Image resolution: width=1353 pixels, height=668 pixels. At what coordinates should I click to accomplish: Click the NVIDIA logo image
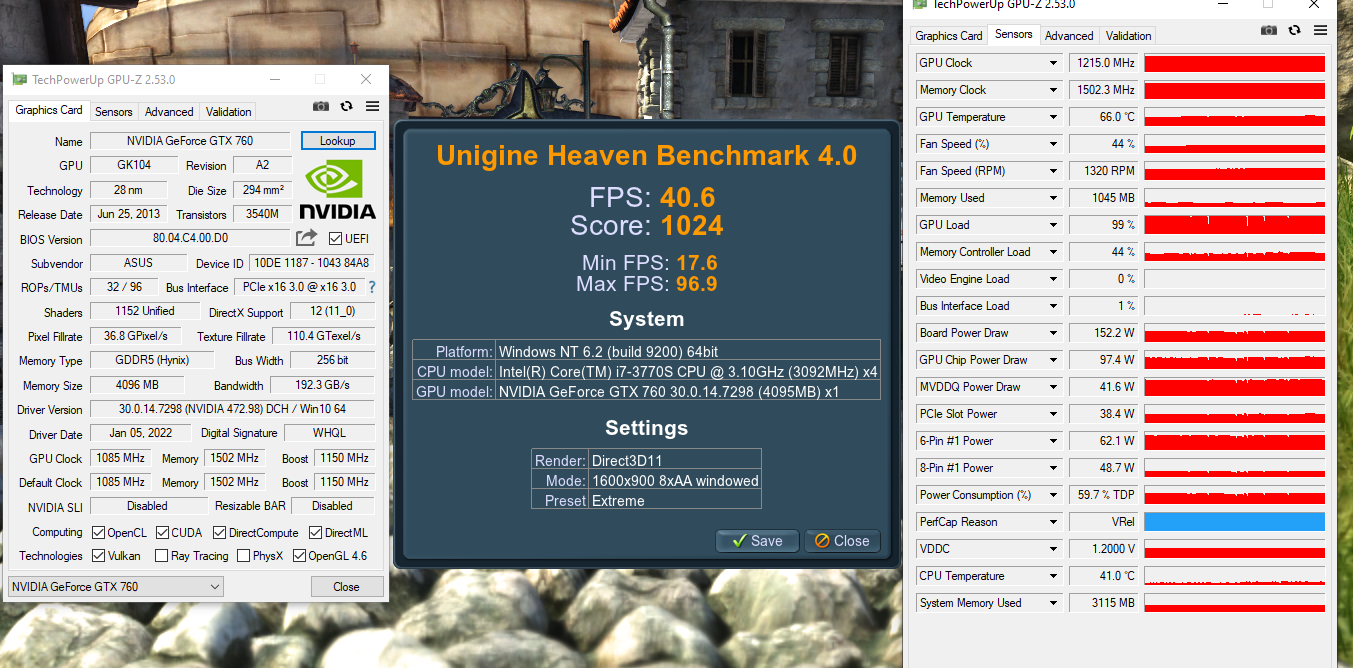(x=337, y=190)
